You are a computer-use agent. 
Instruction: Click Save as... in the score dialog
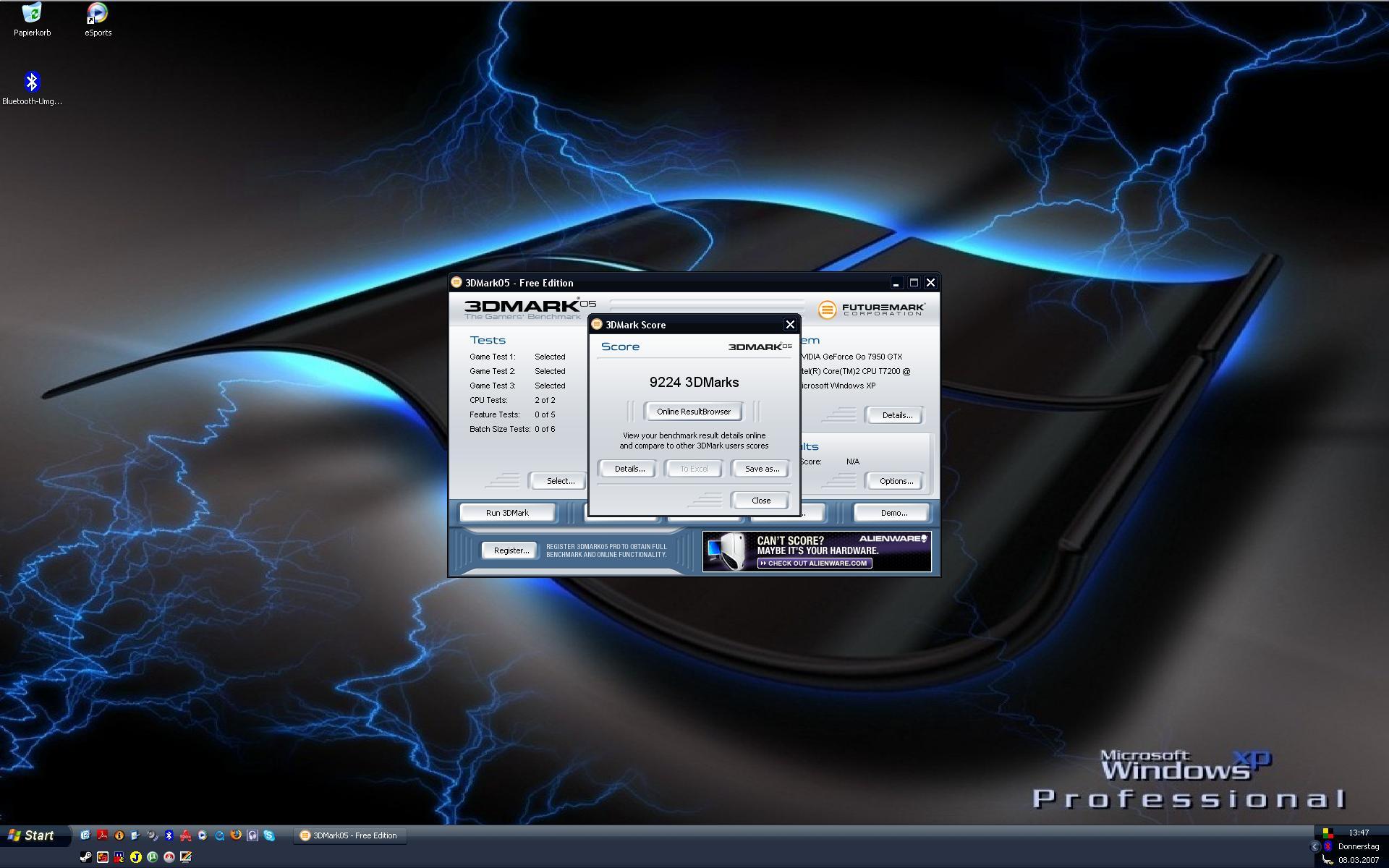pyautogui.click(x=762, y=469)
